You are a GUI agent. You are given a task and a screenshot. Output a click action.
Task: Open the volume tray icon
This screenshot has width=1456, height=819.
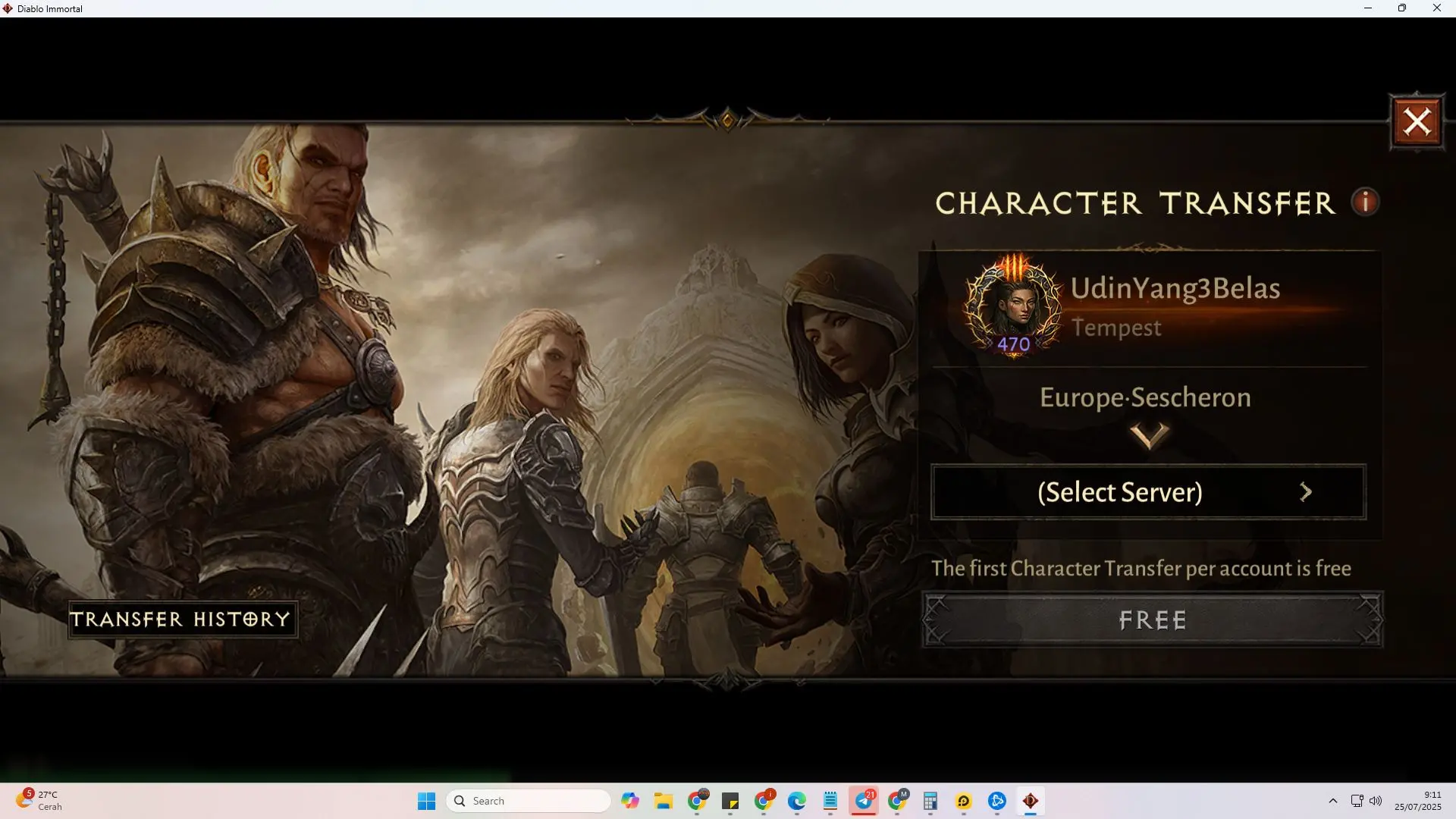(x=1376, y=801)
